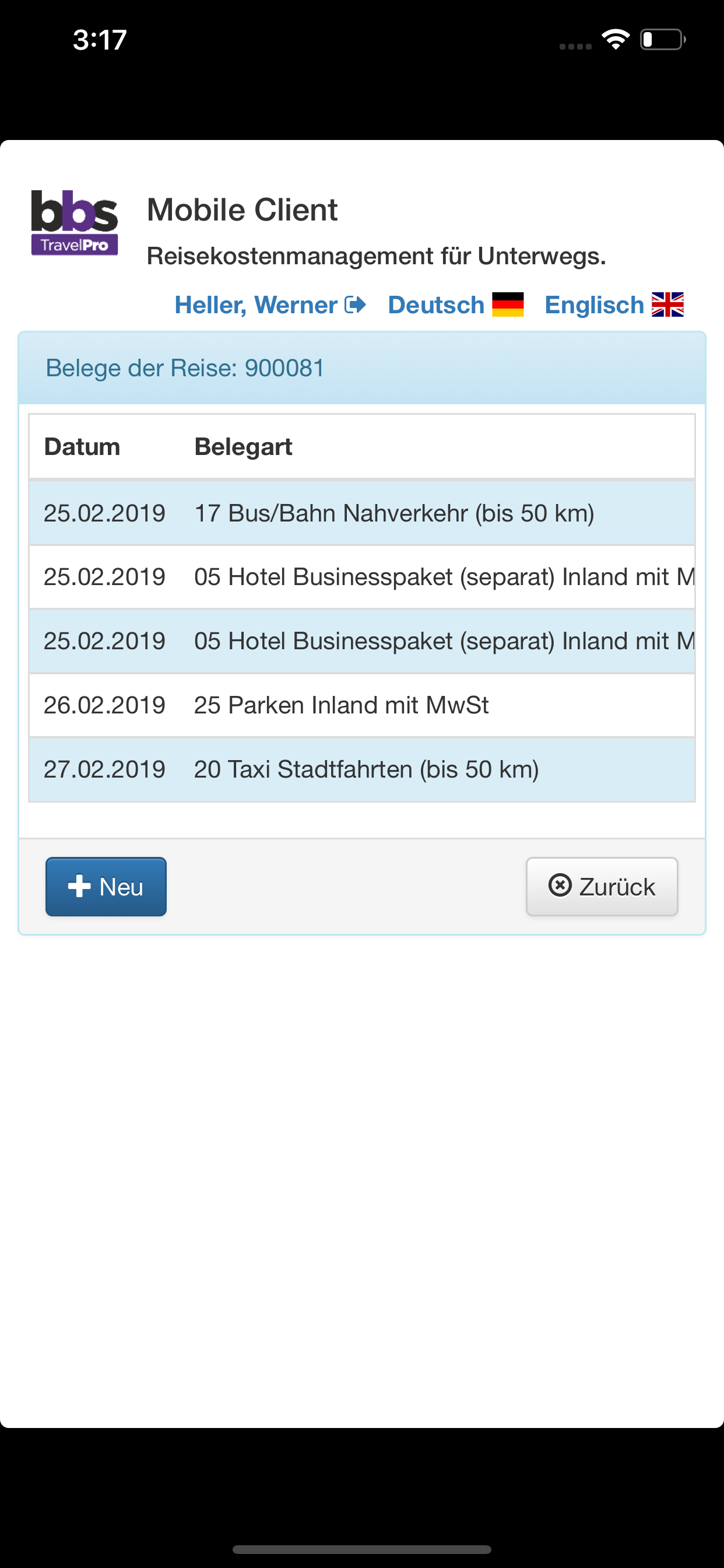Screen dimensions: 724x1568
Task: Click the circled X icon on Zurück
Action: pyautogui.click(x=560, y=885)
